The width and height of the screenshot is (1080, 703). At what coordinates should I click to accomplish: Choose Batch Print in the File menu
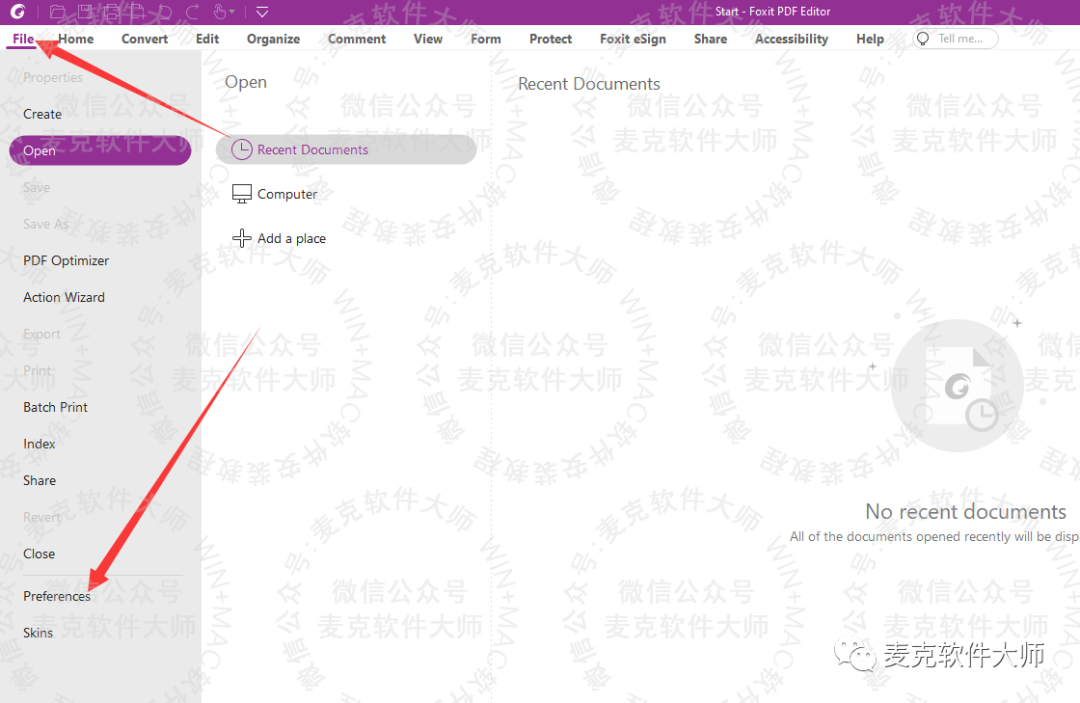point(55,407)
